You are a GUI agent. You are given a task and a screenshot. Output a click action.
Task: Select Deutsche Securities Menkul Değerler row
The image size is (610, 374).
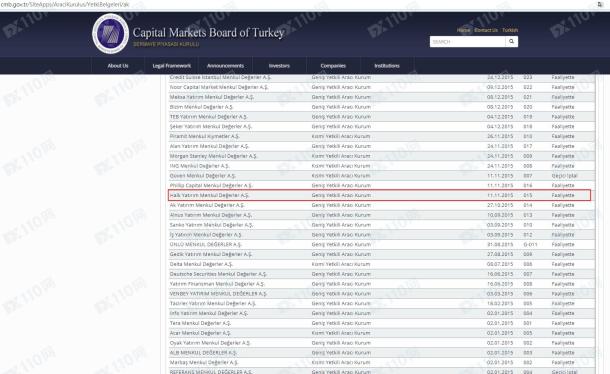382,274
